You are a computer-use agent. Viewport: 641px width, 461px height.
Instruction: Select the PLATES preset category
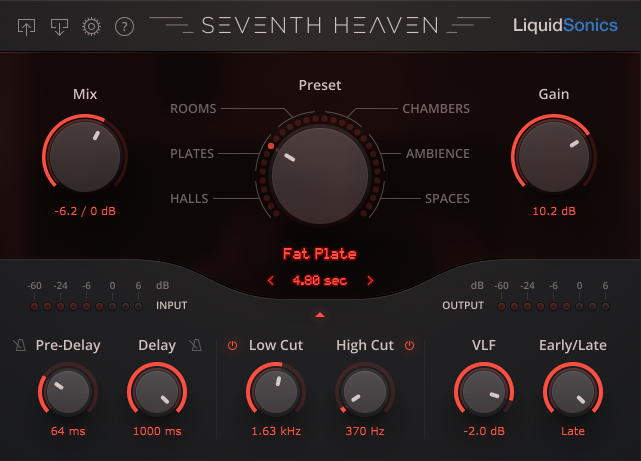[x=192, y=154]
